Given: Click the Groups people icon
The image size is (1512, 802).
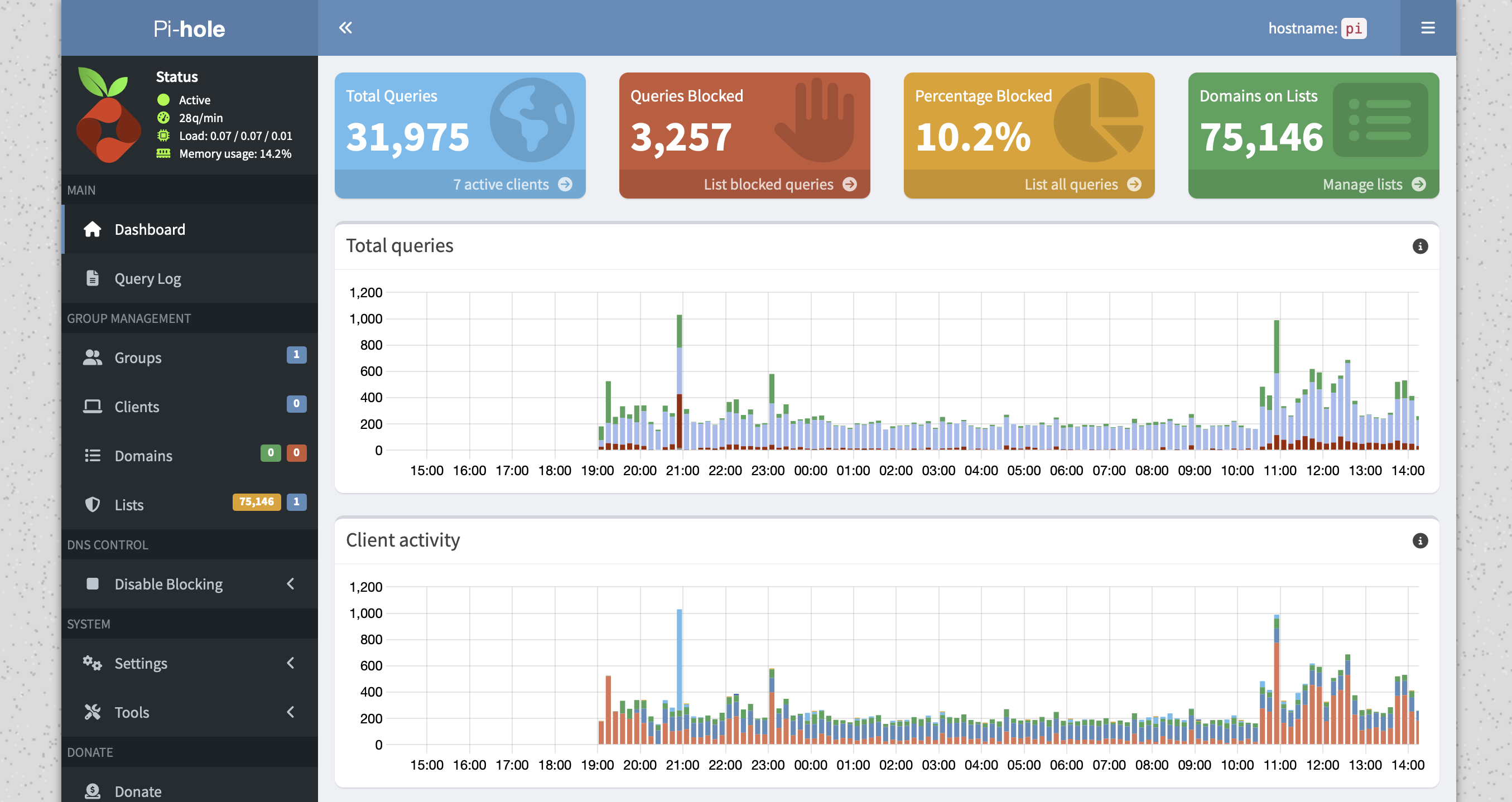Looking at the screenshot, I should point(93,357).
